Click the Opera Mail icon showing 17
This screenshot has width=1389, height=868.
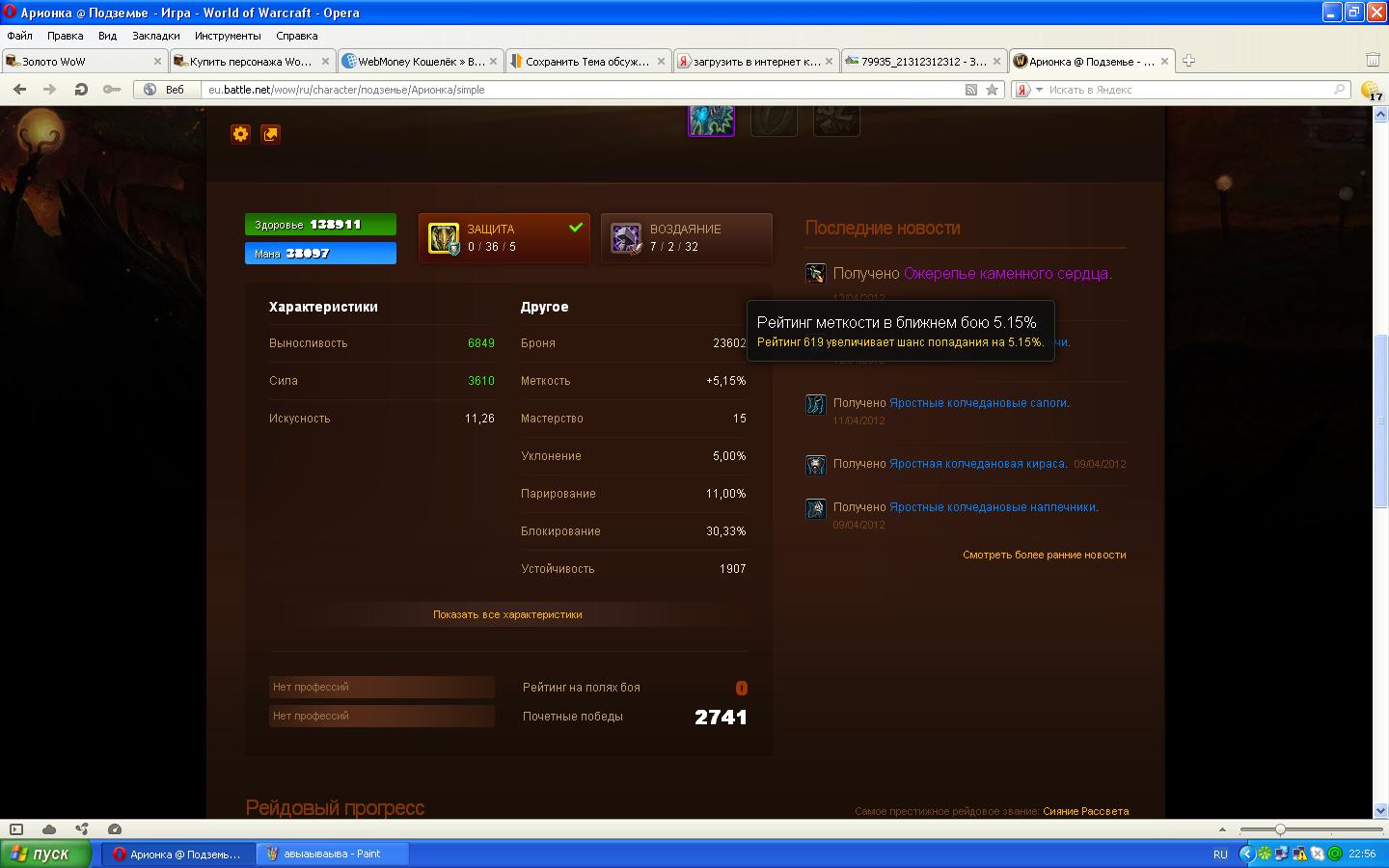click(1371, 90)
